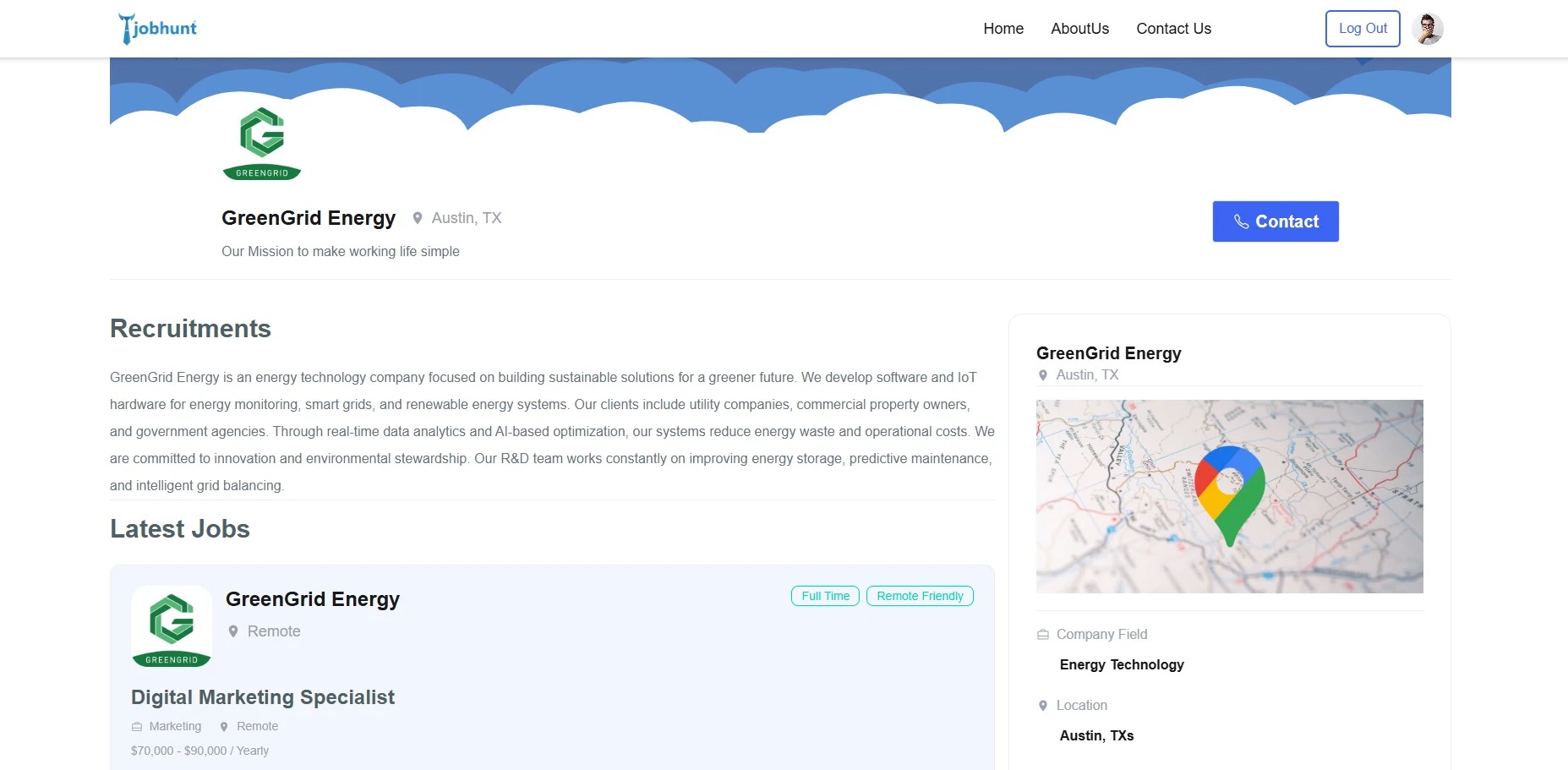The width and height of the screenshot is (1568, 770).
Task: Click the jobhunt logo in header
Action: point(158,29)
